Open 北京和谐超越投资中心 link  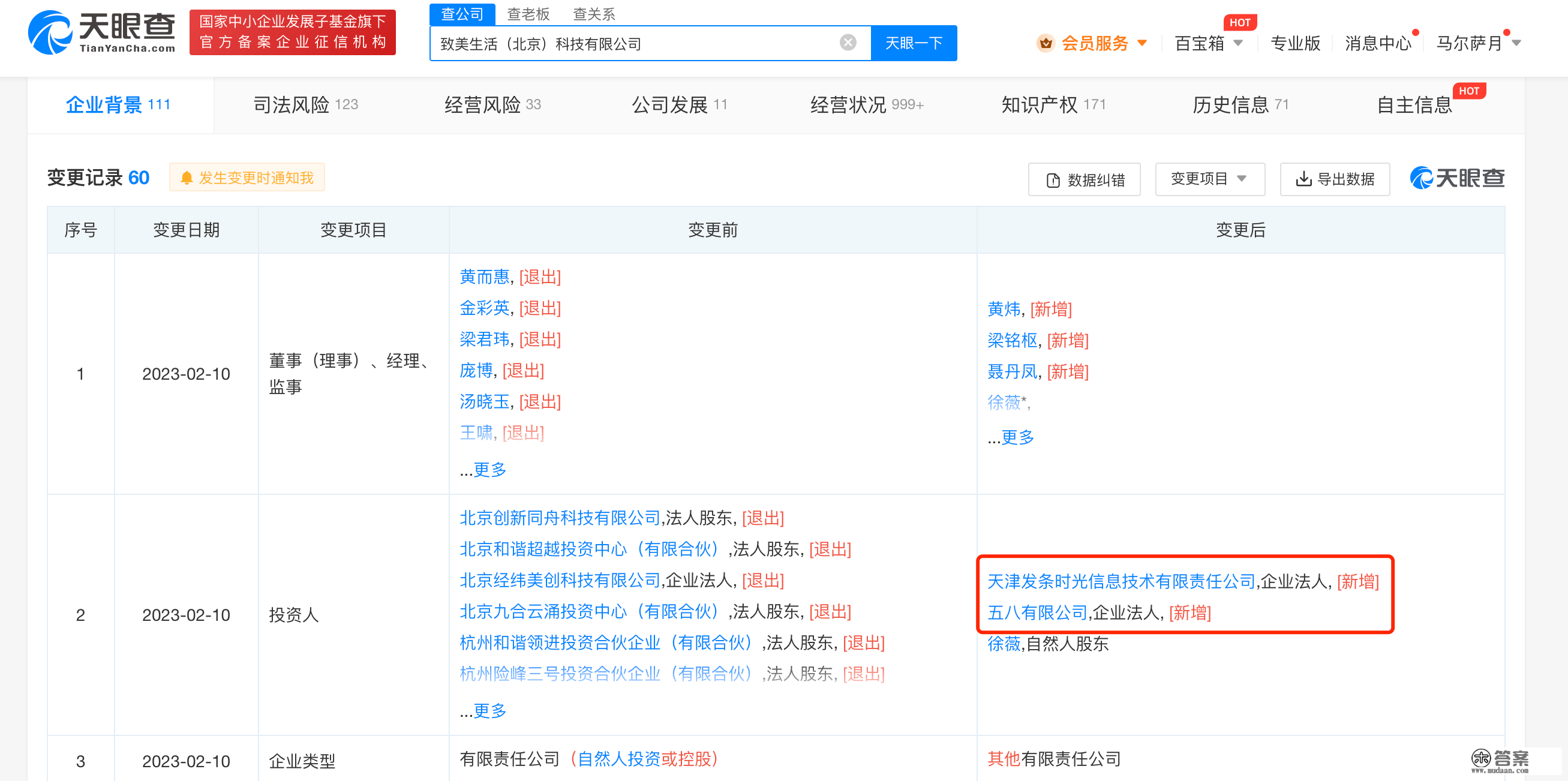coord(590,549)
